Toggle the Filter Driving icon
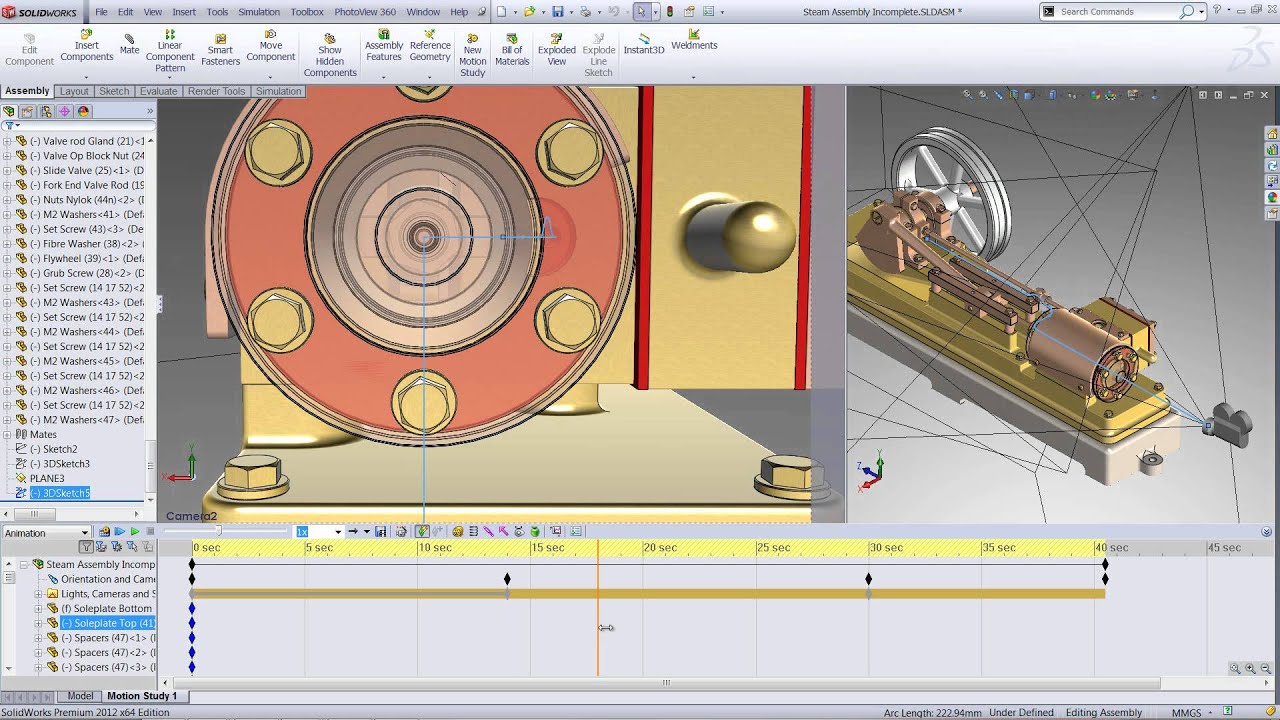The width and height of the screenshot is (1280, 720). tap(116, 547)
